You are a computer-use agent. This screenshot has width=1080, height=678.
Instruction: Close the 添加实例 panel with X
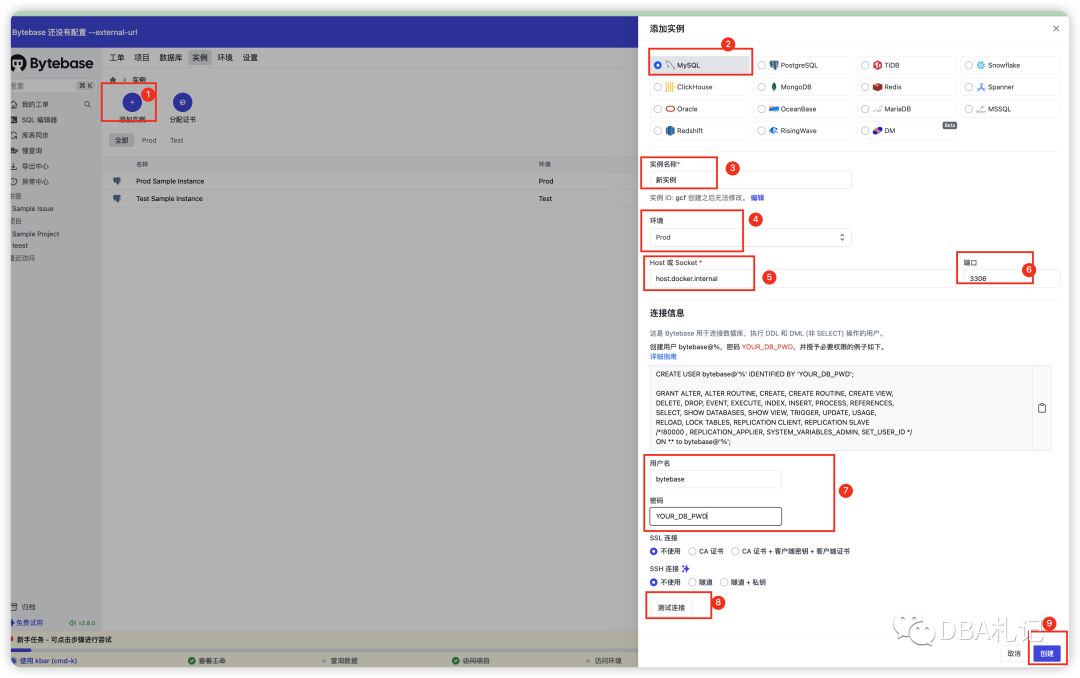click(x=1056, y=28)
